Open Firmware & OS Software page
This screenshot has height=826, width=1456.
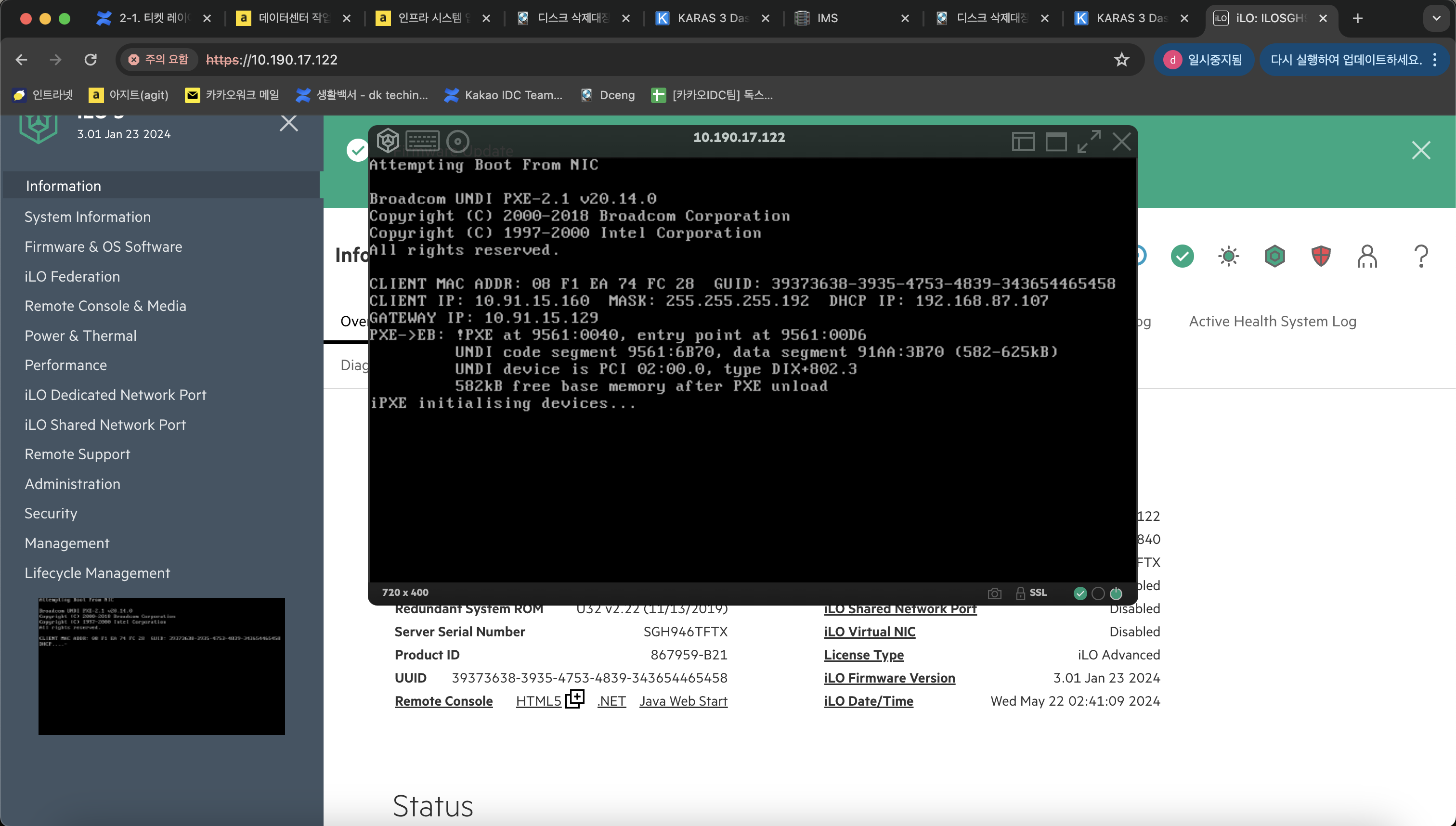pyautogui.click(x=103, y=247)
